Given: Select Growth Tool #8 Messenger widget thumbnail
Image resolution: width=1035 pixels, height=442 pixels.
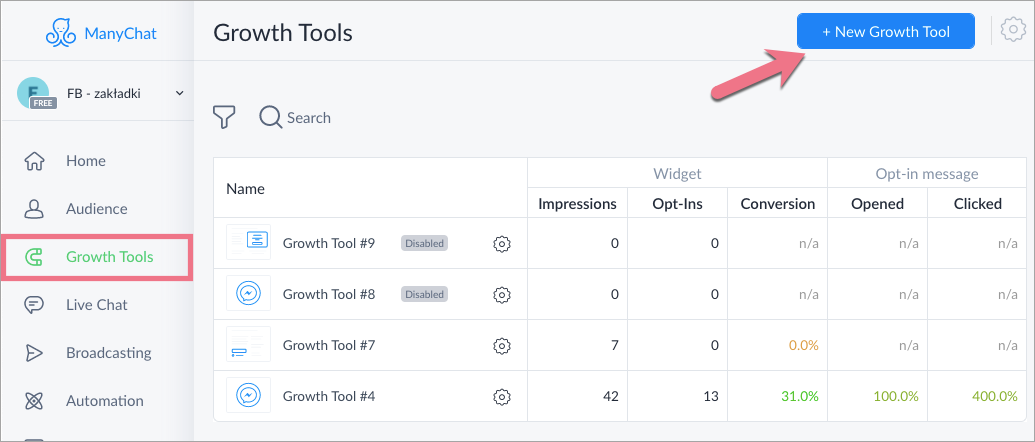Looking at the screenshot, I should coord(248,294).
